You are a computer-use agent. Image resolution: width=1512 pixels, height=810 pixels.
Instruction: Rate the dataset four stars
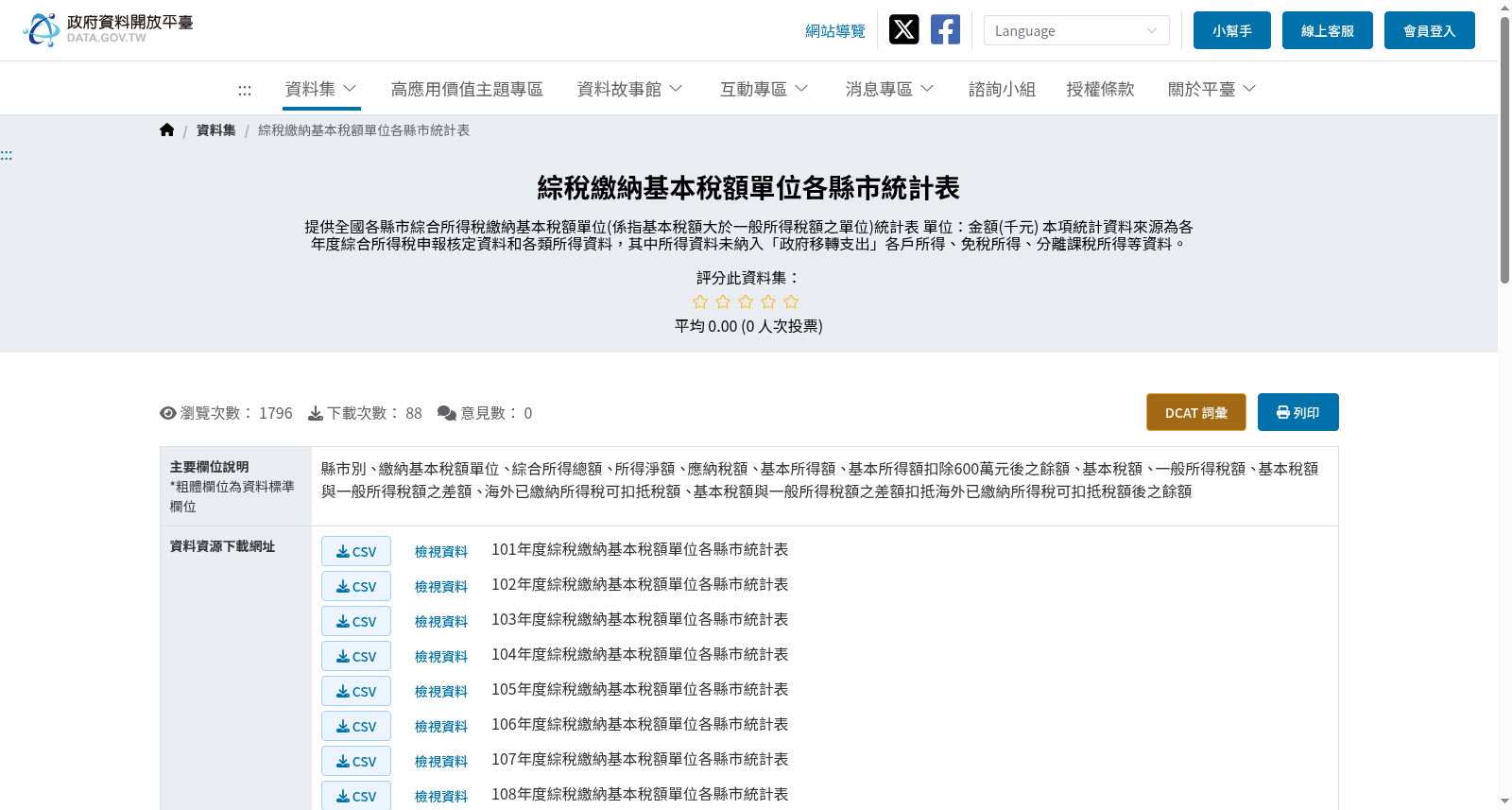(768, 302)
